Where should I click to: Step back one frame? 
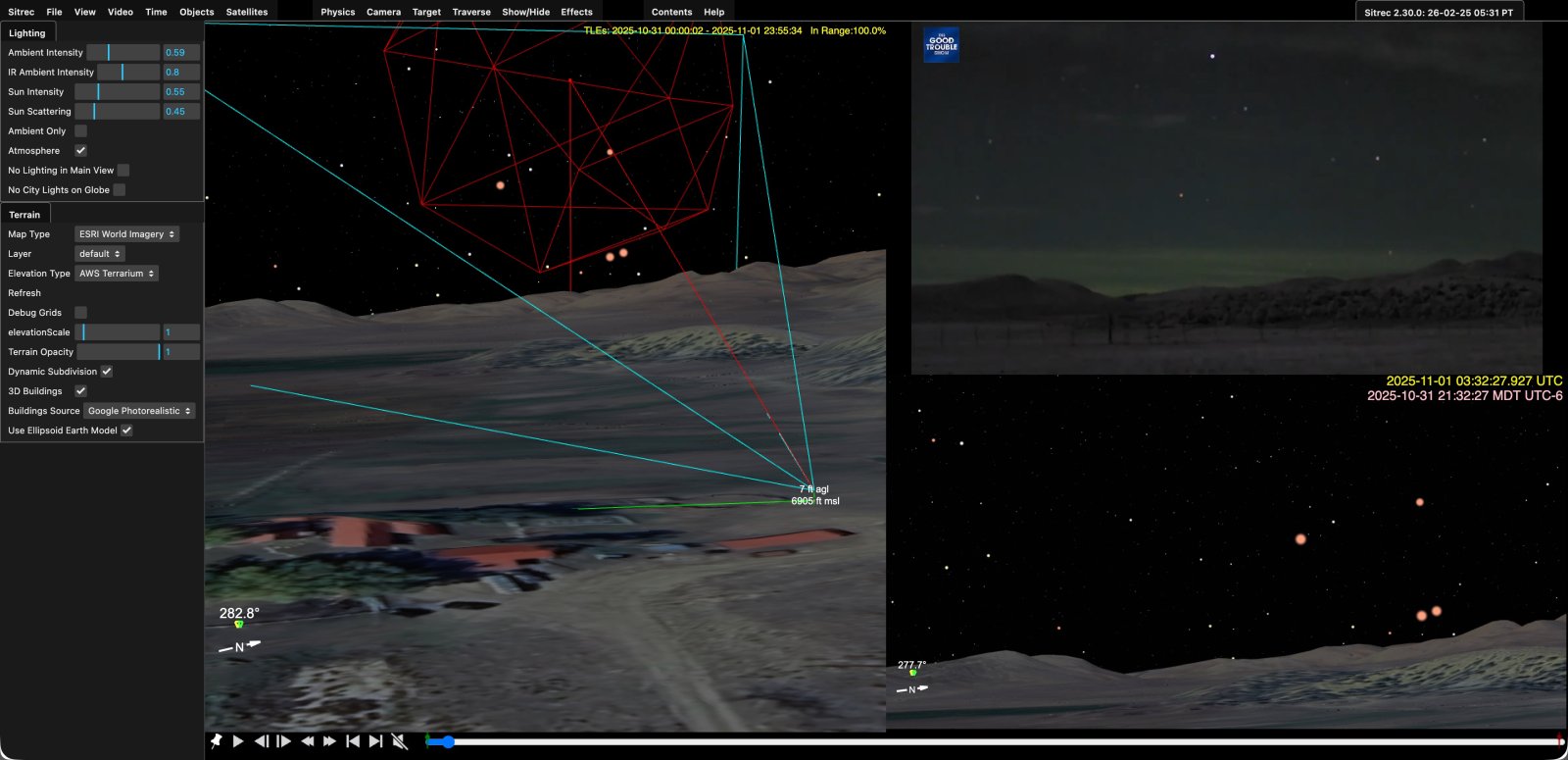pyautogui.click(x=262, y=741)
